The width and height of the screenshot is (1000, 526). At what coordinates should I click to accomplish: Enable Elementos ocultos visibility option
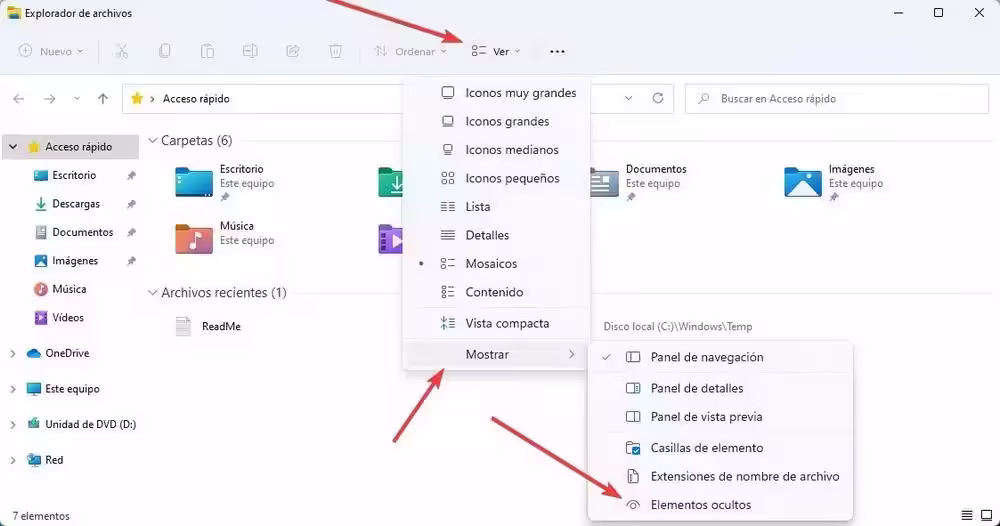coord(700,505)
